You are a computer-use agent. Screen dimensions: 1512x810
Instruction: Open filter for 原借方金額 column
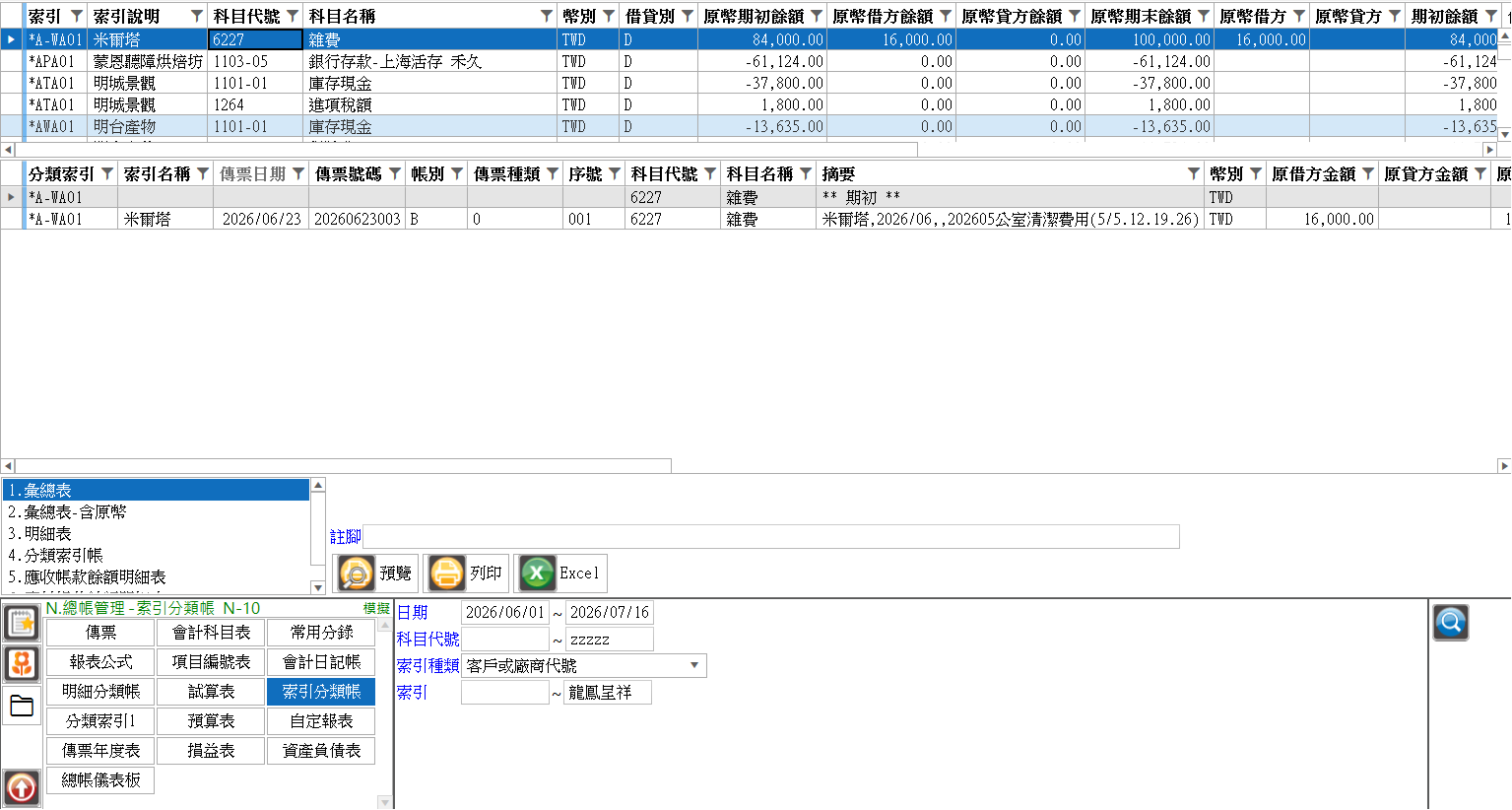(x=1368, y=174)
